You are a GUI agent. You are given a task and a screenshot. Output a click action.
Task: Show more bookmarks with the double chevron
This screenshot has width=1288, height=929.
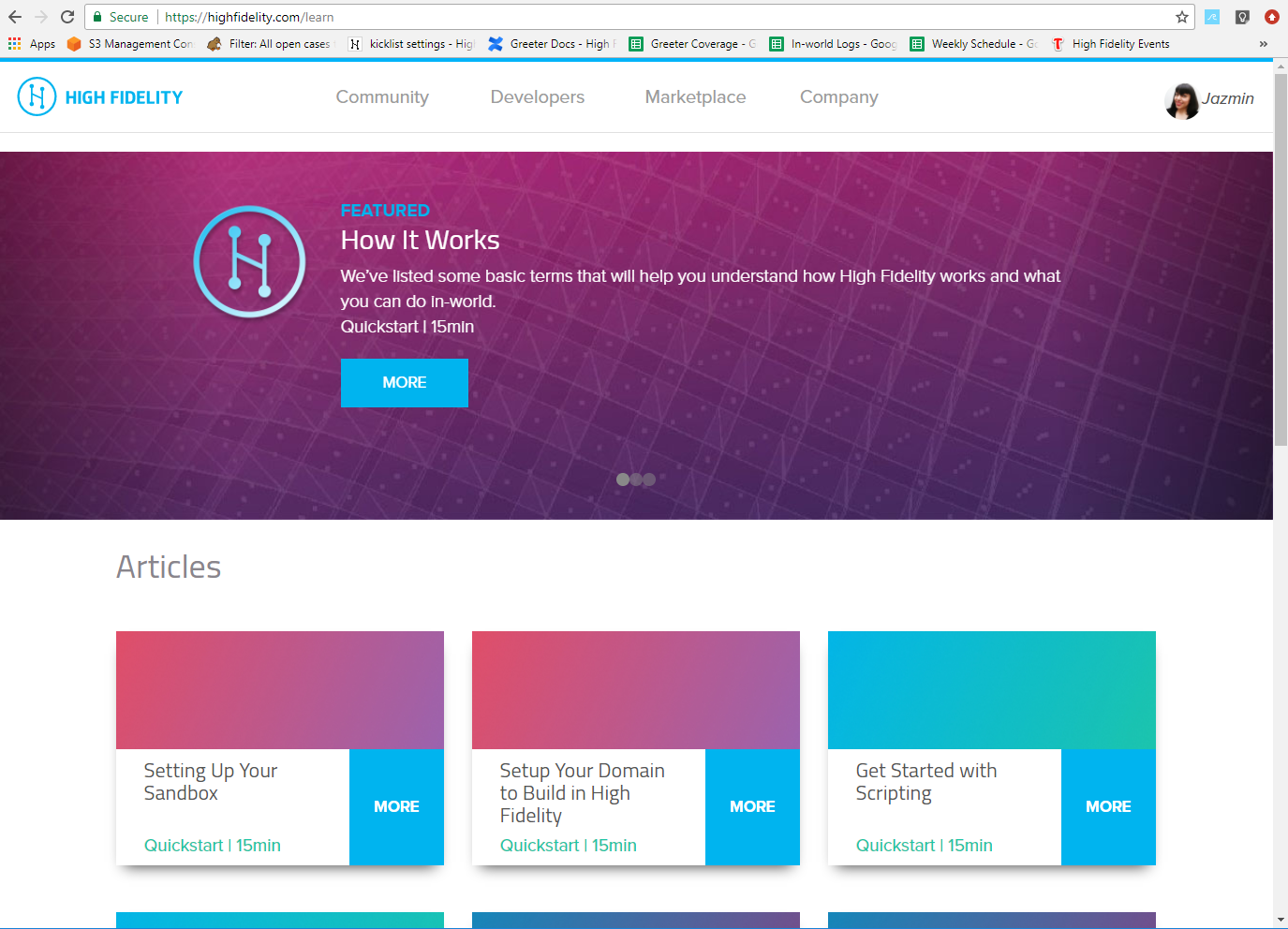[x=1263, y=43]
